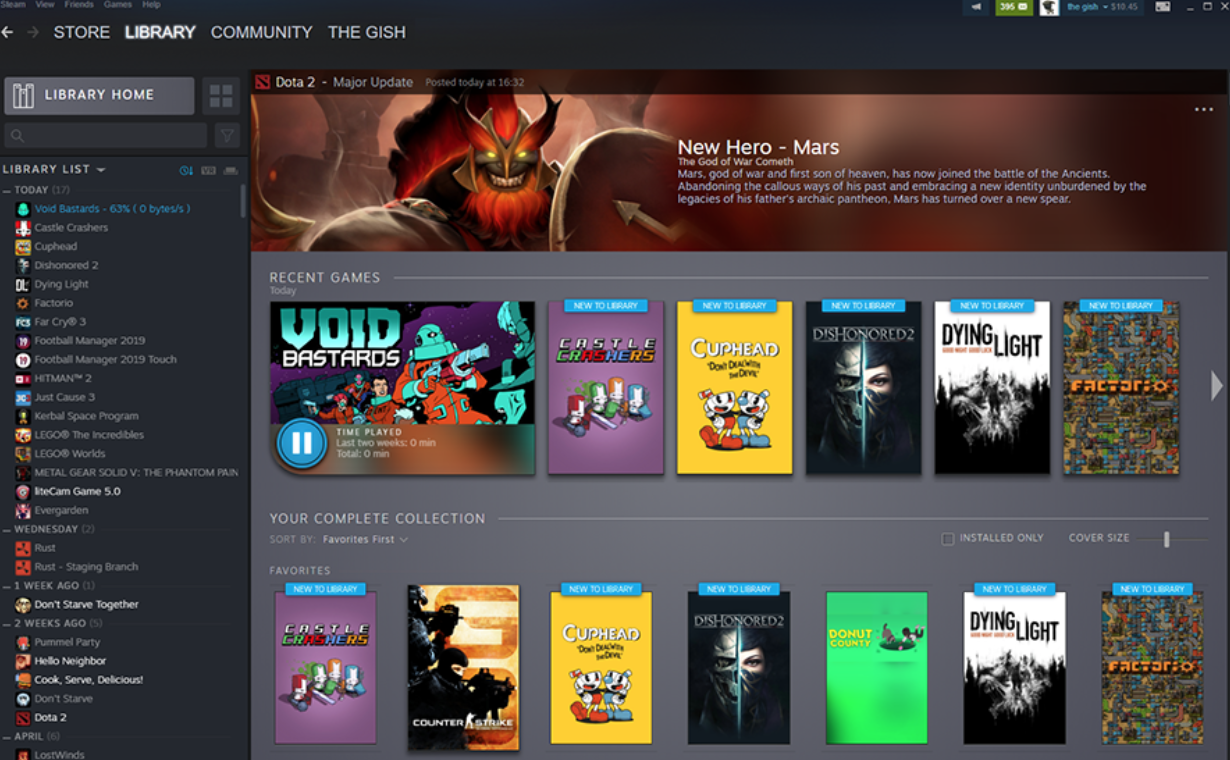Select HITMAN 2 icon in list
This screenshot has width=1230, height=760.
(23, 379)
